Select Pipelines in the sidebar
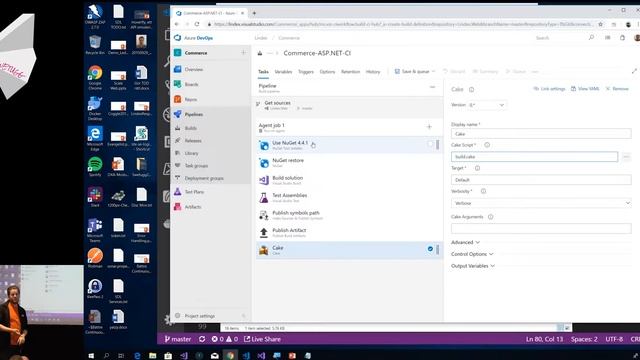This screenshot has height=360, width=640. 193,115
